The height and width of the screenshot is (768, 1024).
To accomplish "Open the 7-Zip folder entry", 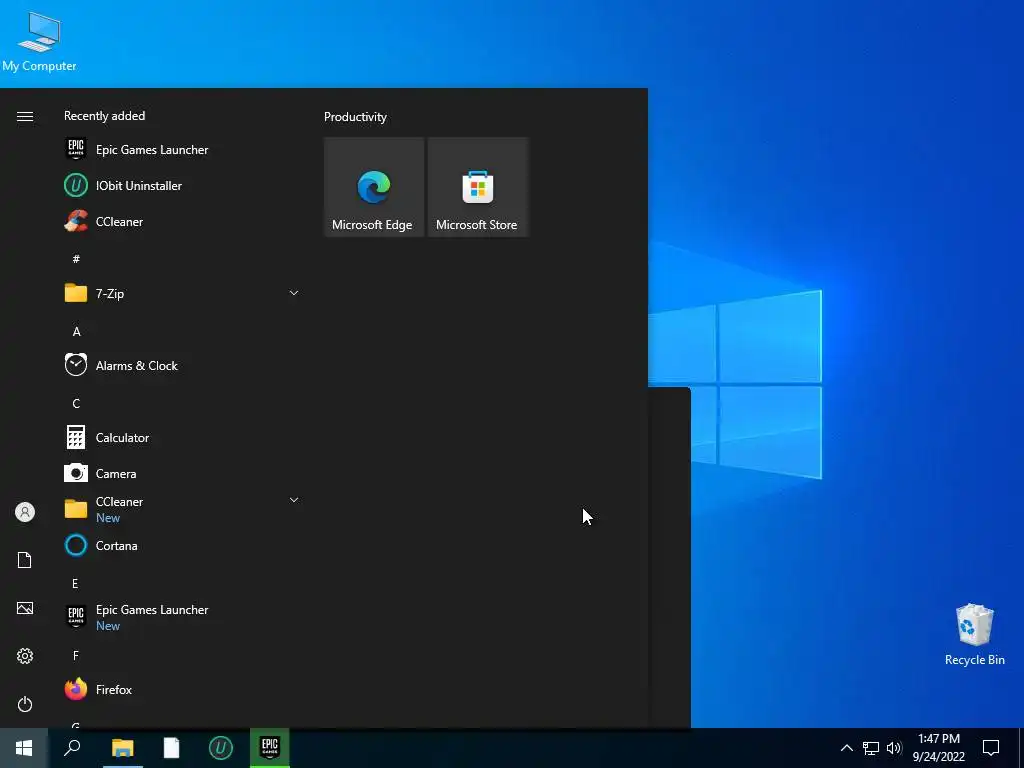I will (x=182, y=293).
